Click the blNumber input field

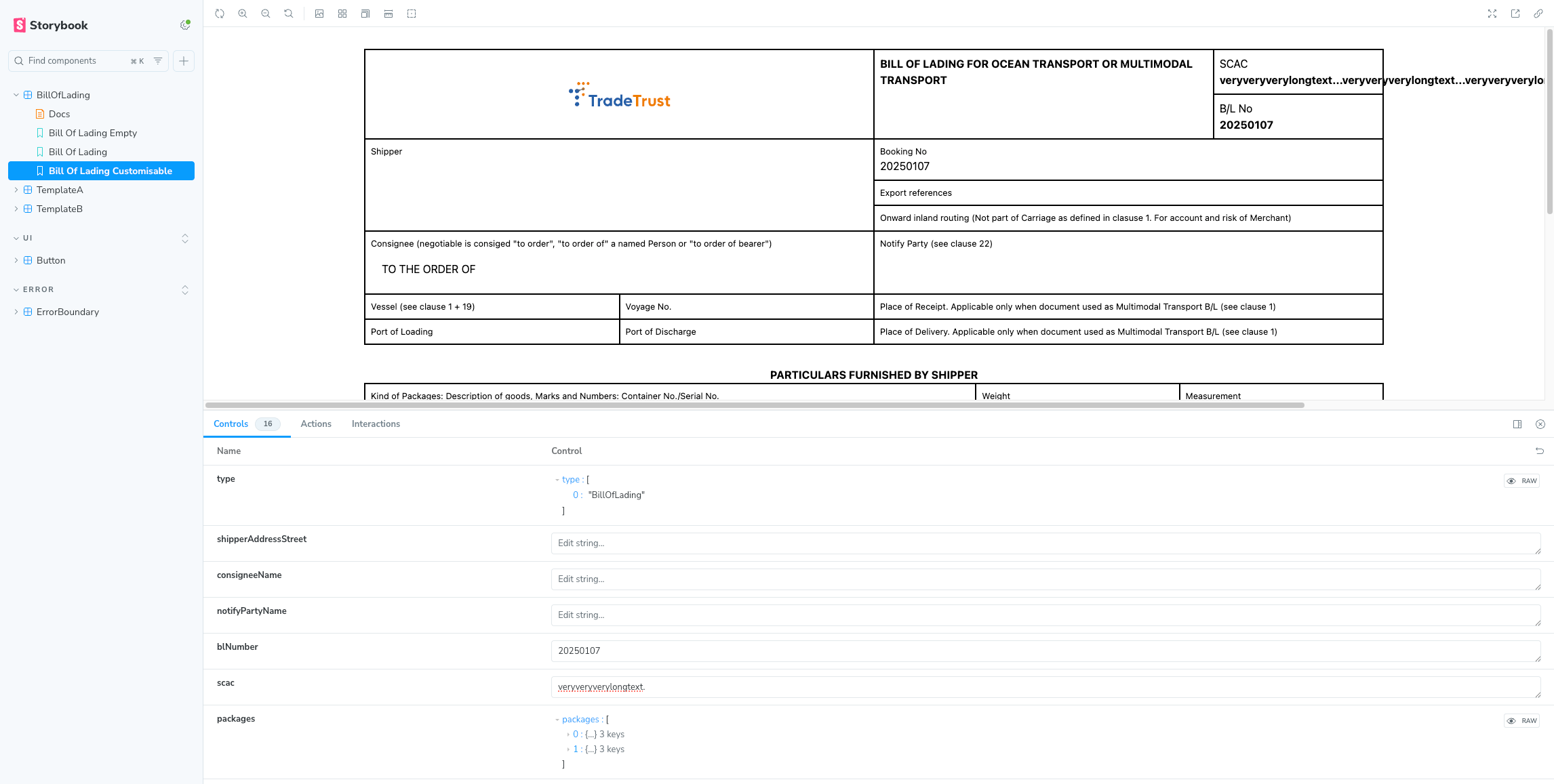click(x=1044, y=651)
